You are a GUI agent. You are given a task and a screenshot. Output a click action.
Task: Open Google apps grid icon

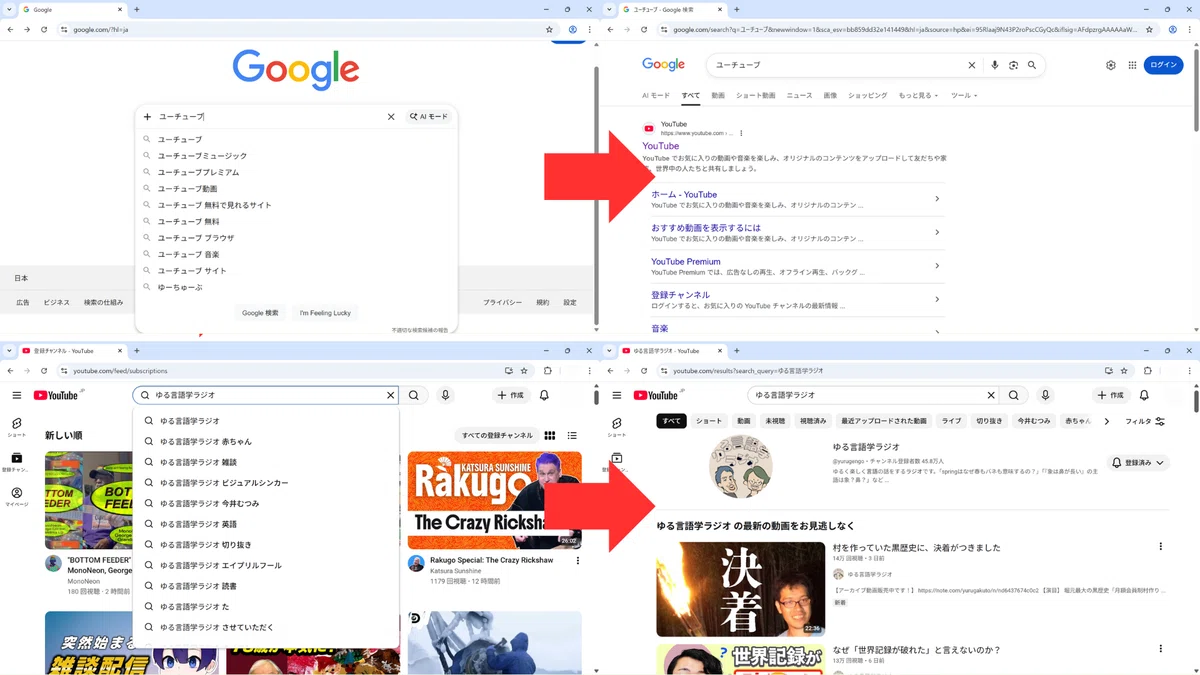coord(1132,65)
